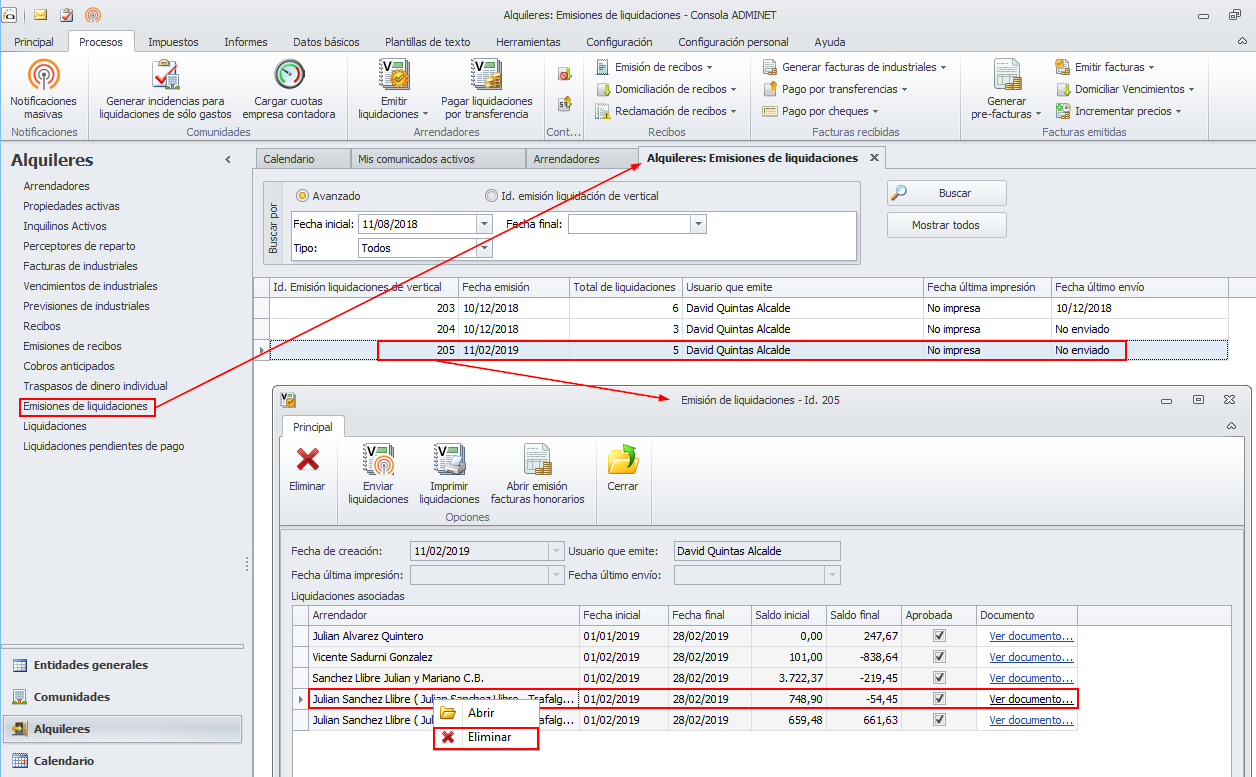Click Cargar cuotas empresa contadora icon

coord(289,76)
